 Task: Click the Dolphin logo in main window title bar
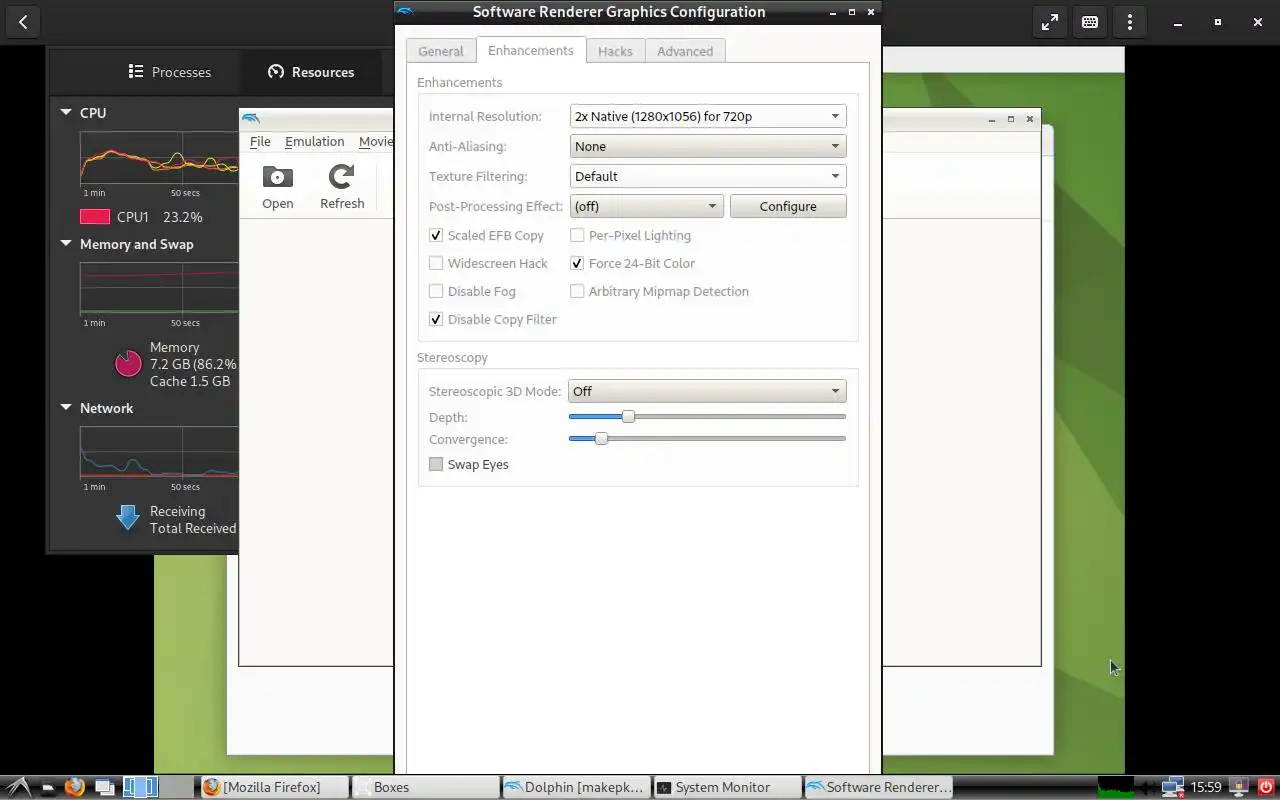pyautogui.click(x=251, y=119)
